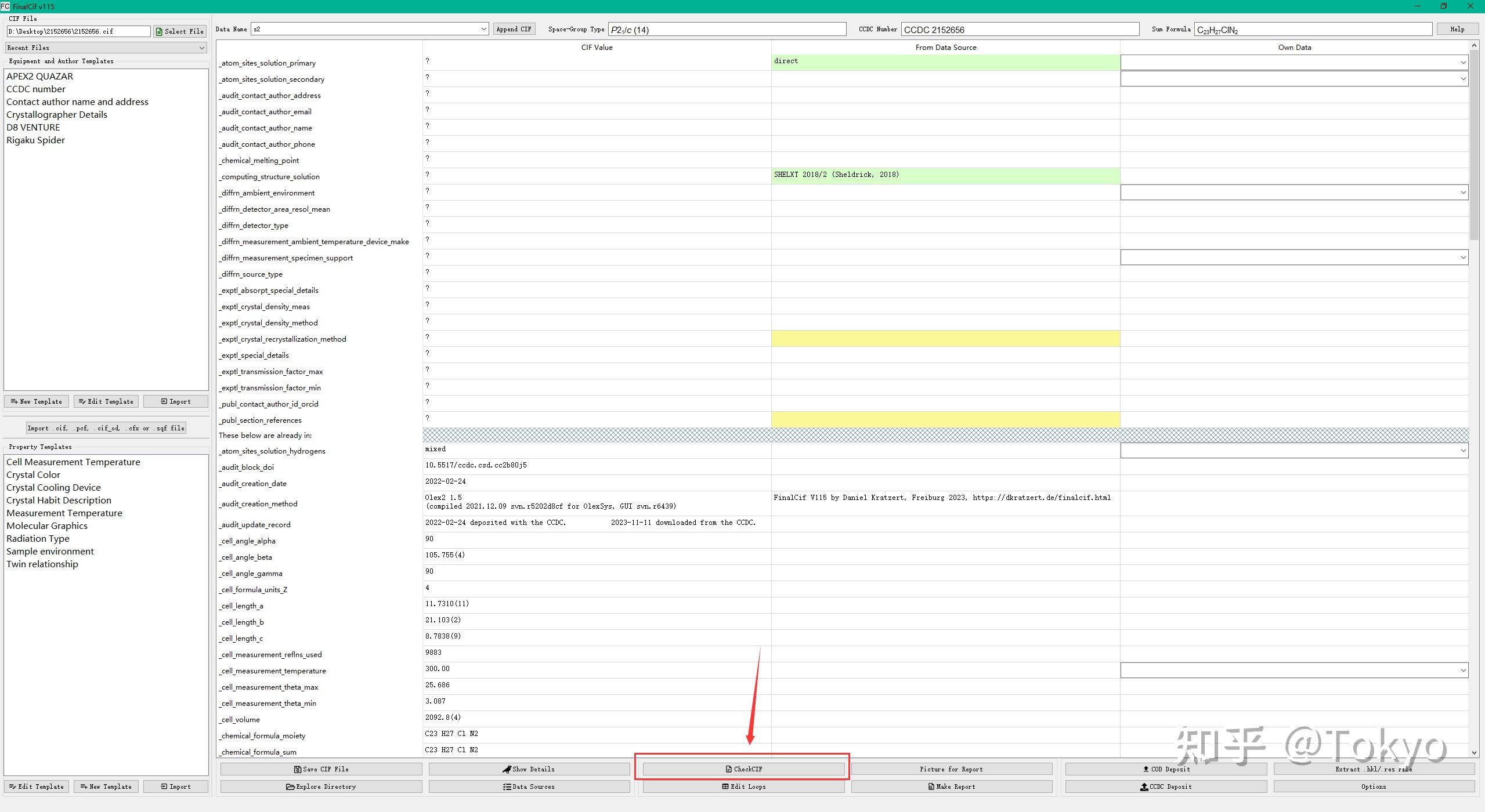The height and width of the screenshot is (812, 1485).
Task: Expand the _atom_sites_solution_primary Own Data dropdown
Action: tap(1294, 62)
